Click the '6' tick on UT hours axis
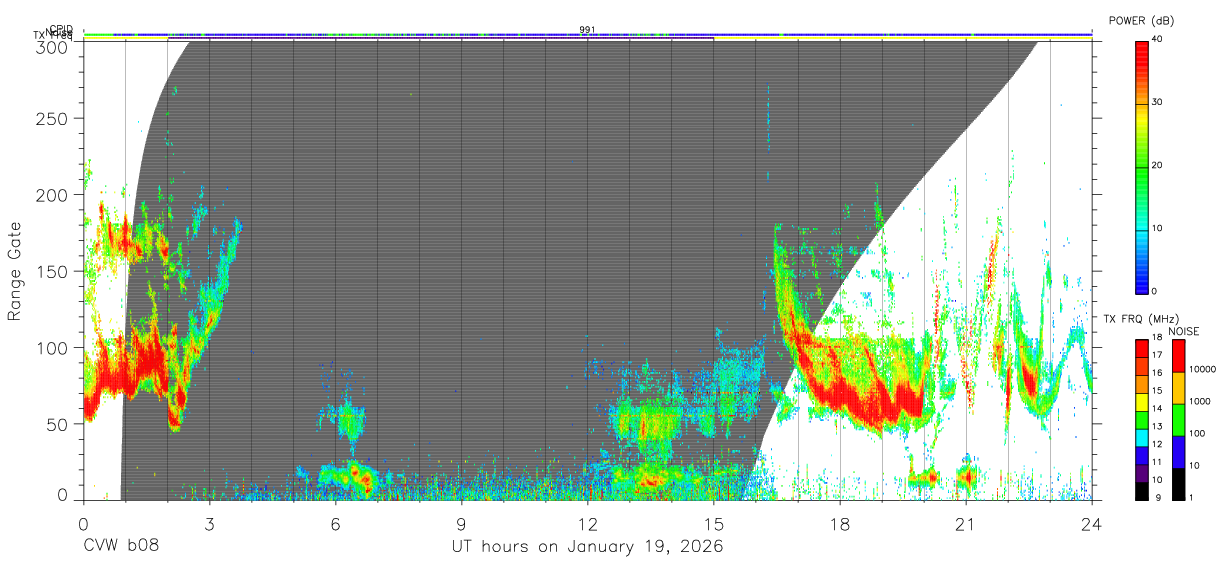This screenshot has height=567, width=1228. point(335,522)
